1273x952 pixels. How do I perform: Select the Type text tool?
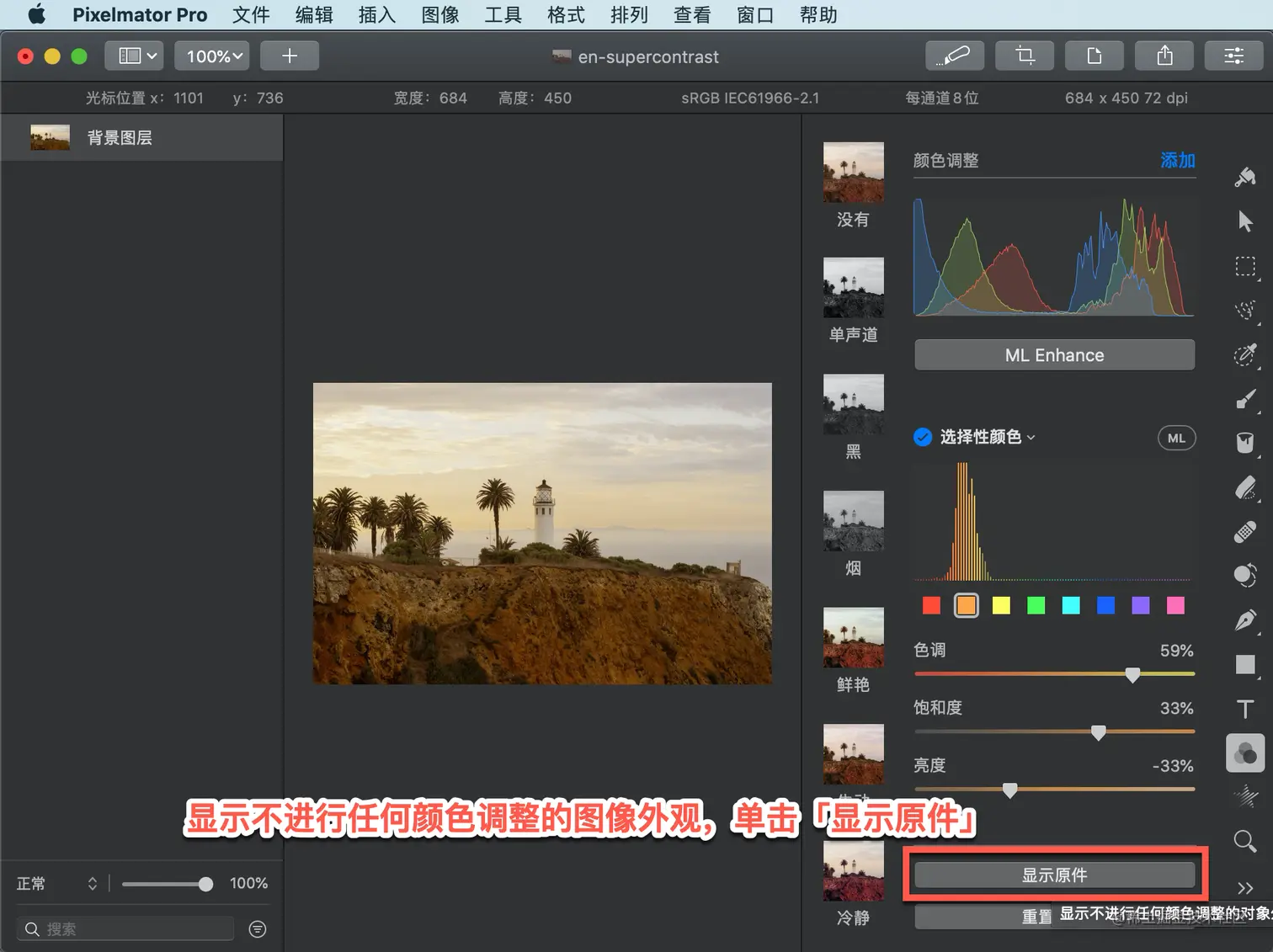1245,709
